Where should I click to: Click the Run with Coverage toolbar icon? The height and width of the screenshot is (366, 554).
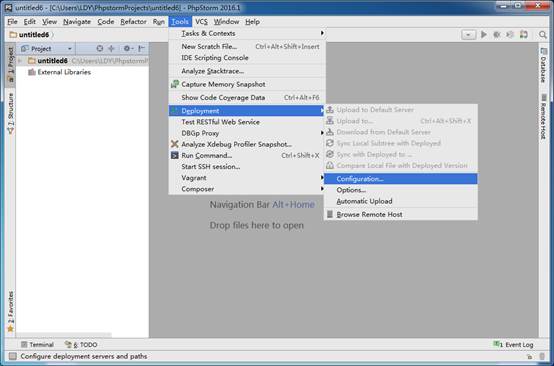tap(510, 35)
